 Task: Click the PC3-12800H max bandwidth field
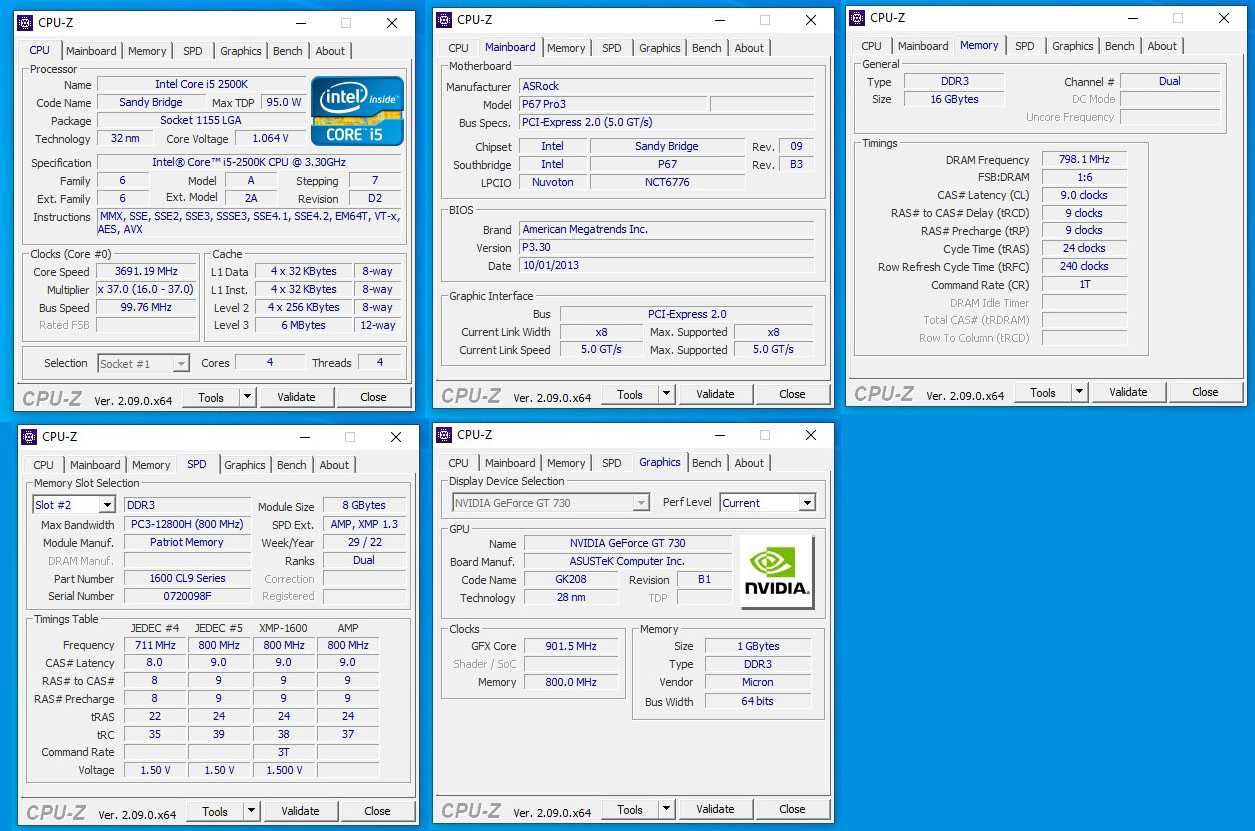pos(187,524)
